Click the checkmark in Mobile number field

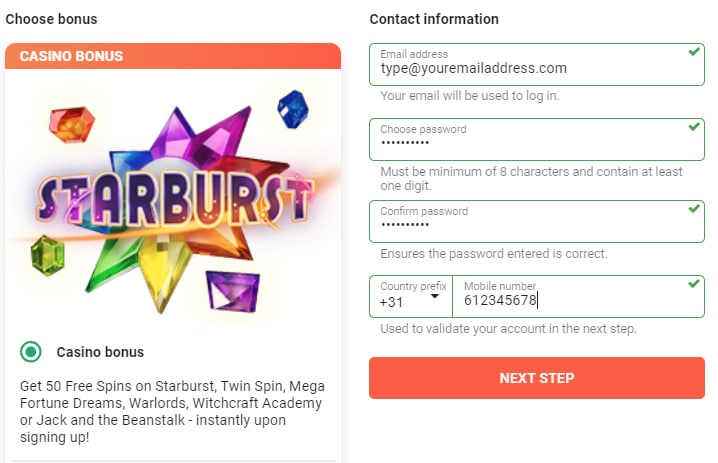[x=694, y=284]
